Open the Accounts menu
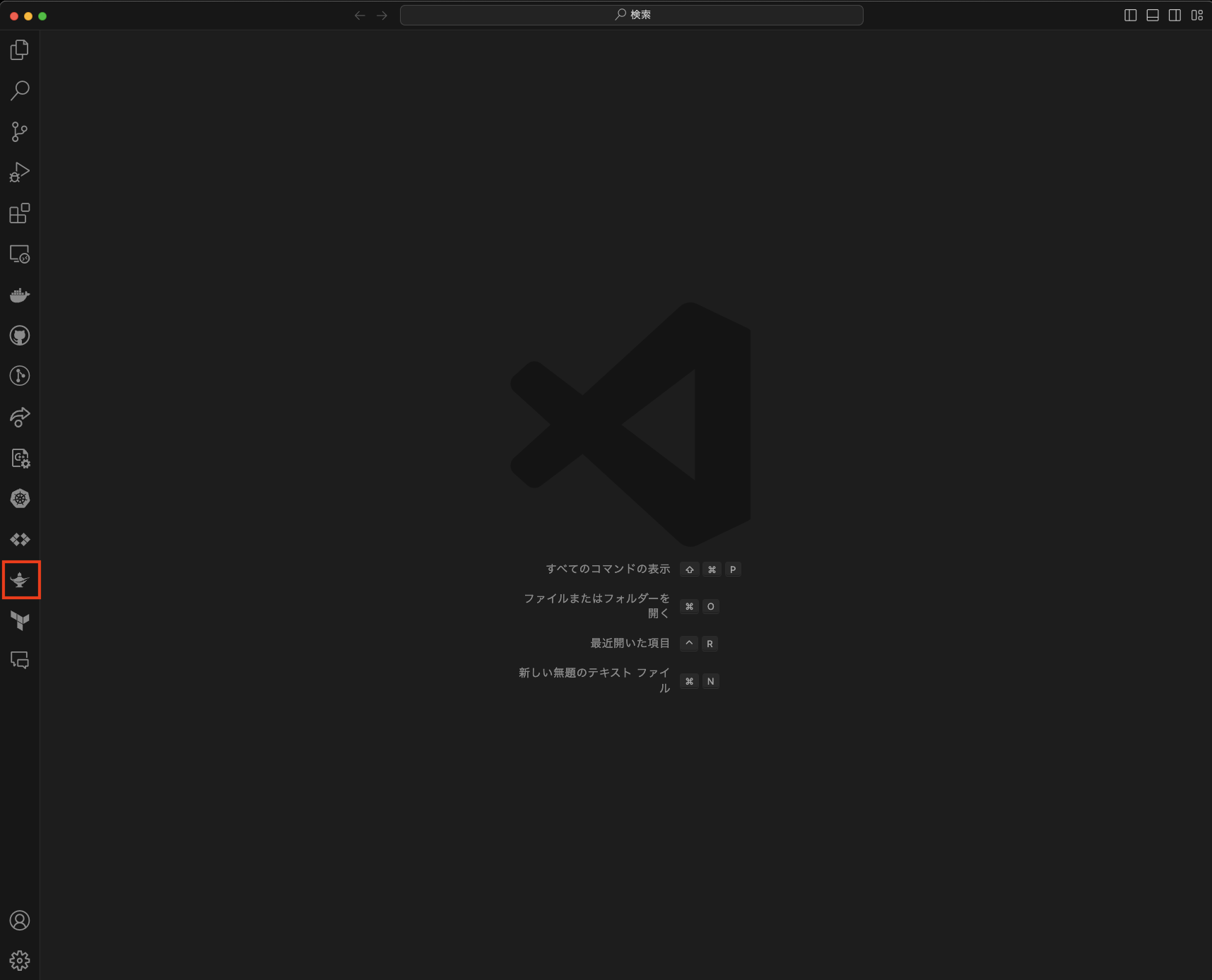1212x980 pixels. coord(20,921)
